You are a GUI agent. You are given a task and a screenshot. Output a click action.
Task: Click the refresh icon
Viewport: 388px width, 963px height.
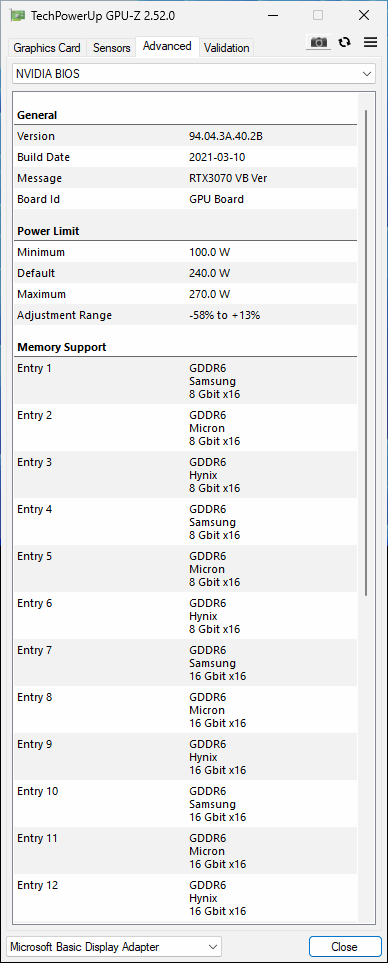point(345,42)
